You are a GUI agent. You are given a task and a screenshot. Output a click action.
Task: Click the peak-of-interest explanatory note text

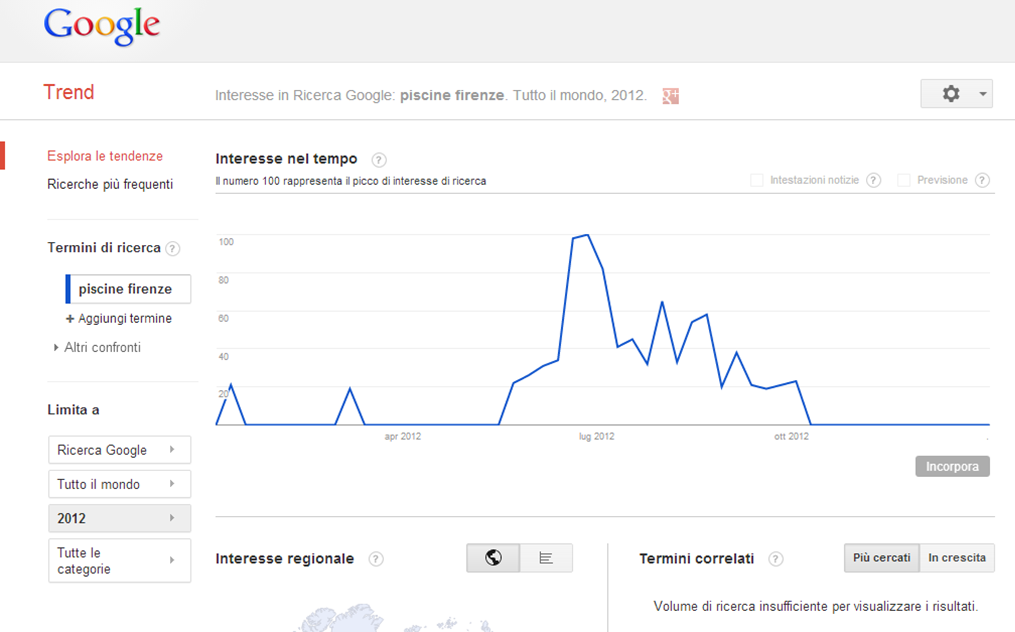351,181
